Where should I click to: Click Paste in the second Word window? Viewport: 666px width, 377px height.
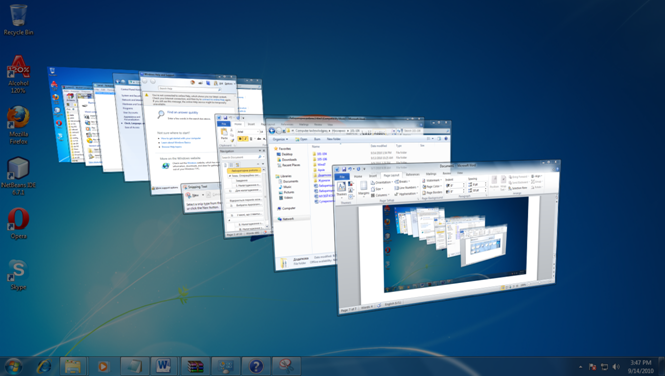(224, 135)
